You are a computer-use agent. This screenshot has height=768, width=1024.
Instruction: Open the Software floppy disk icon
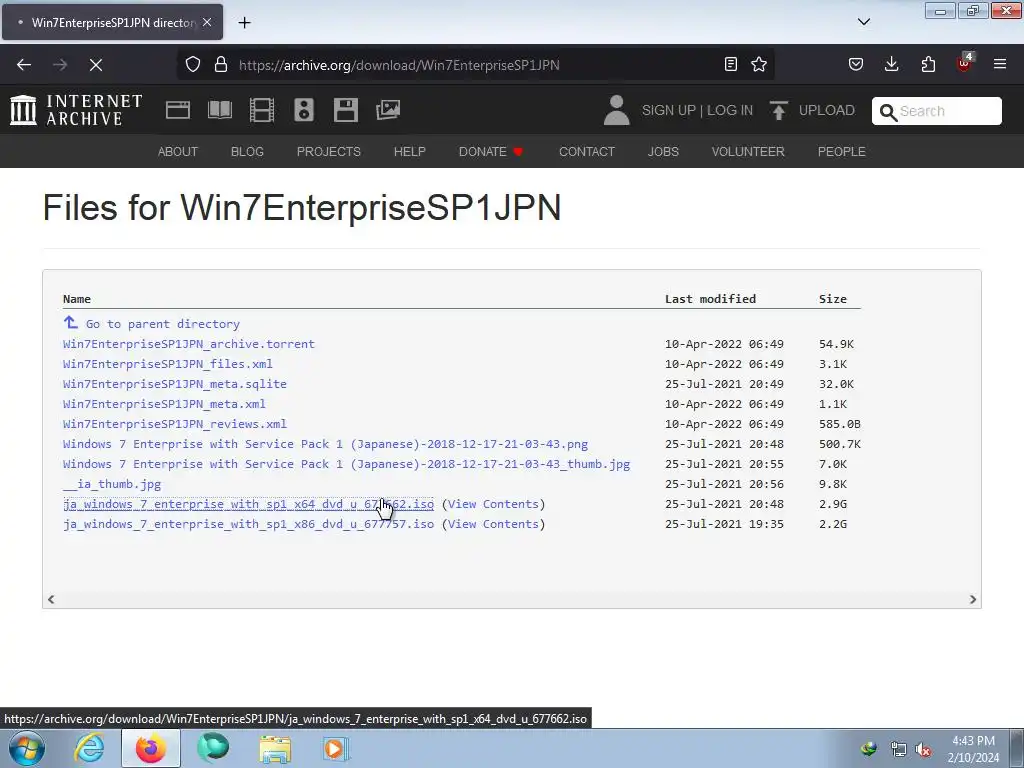(x=345, y=110)
